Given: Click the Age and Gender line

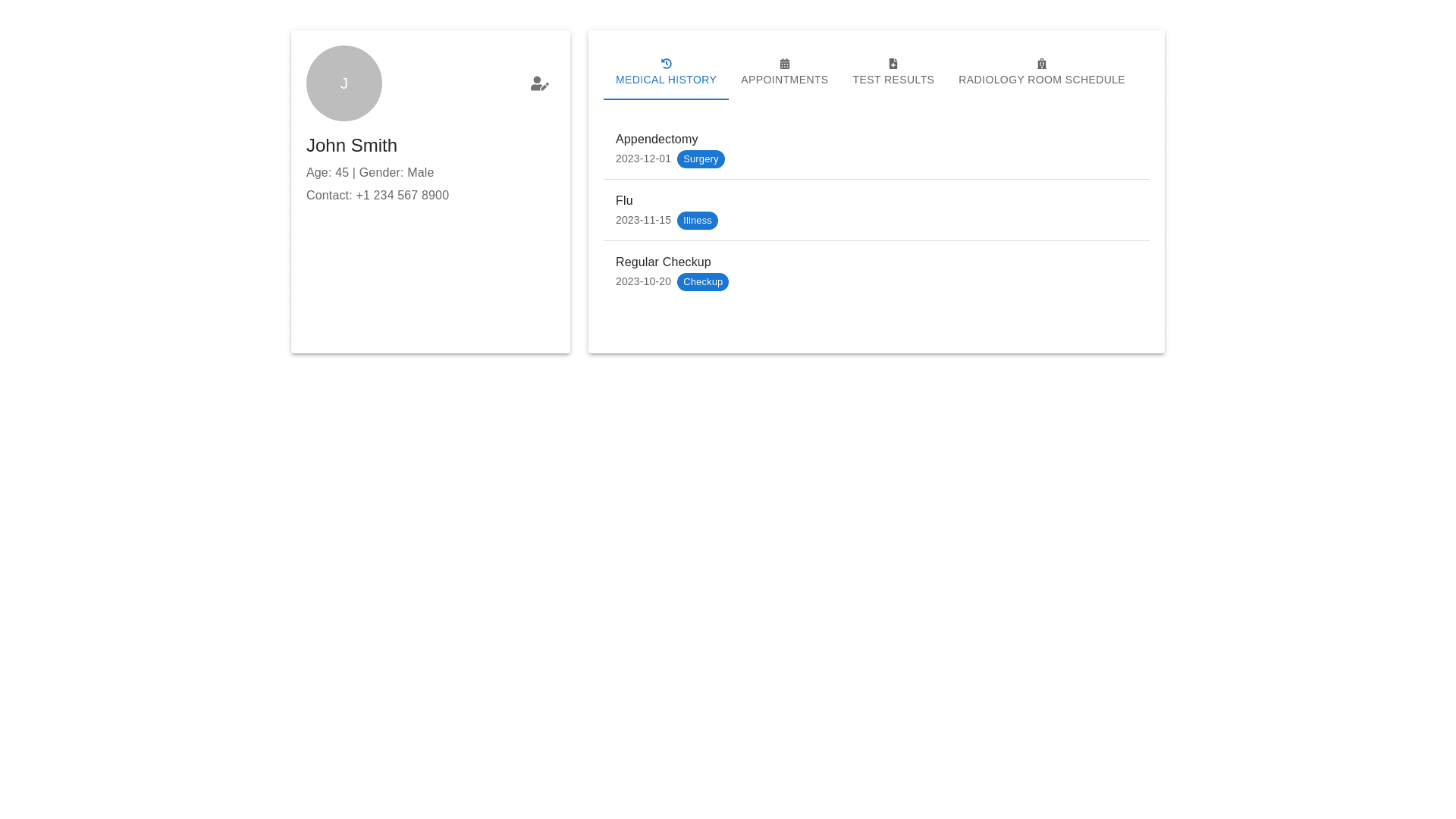Looking at the screenshot, I should point(370,173).
